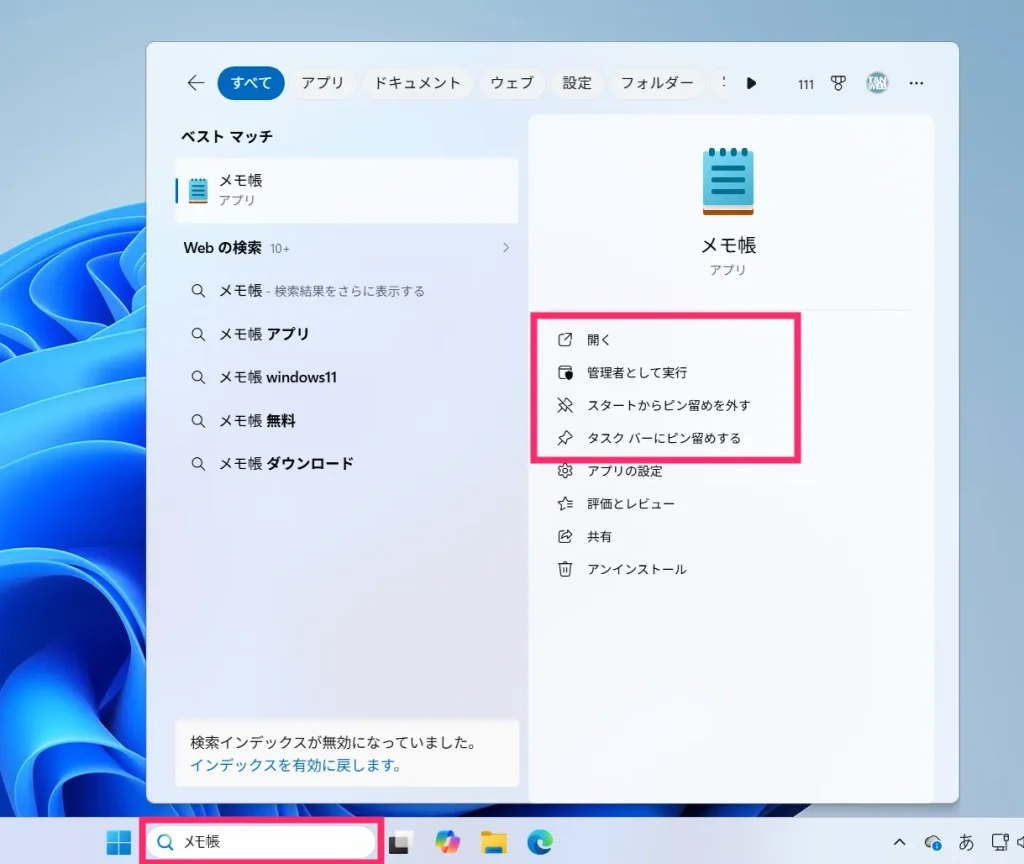The width and height of the screenshot is (1024, 864).
Task: Click search icon beside メモ帳 無料
Action: pos(198,421)
